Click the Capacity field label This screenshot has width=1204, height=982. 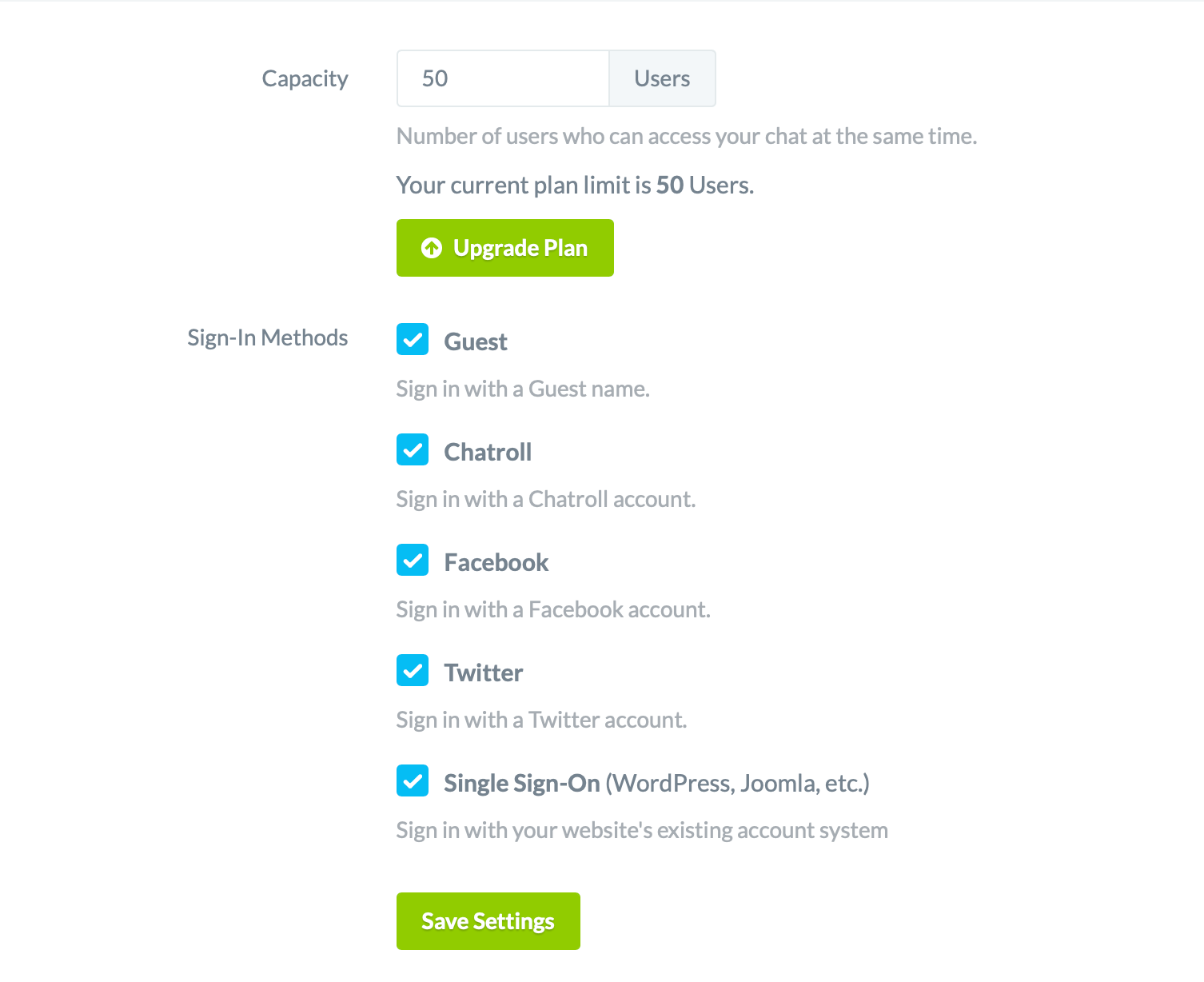[x=305, y=79]
